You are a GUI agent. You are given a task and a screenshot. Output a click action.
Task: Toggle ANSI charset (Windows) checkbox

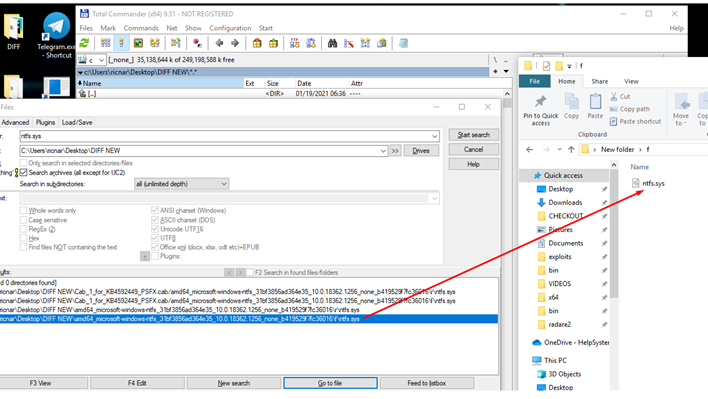pyautogui.click(x=155, y=210)
